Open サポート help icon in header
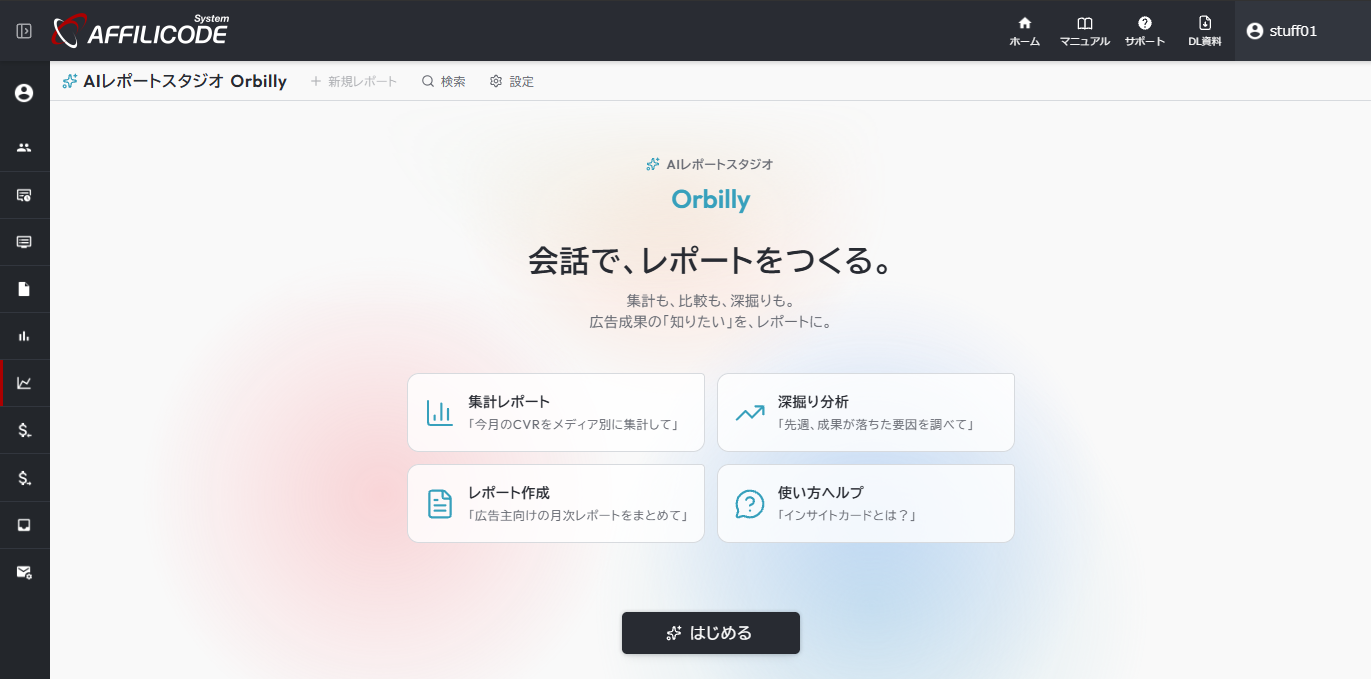The image size is (1371, 679). point(1145,31)
